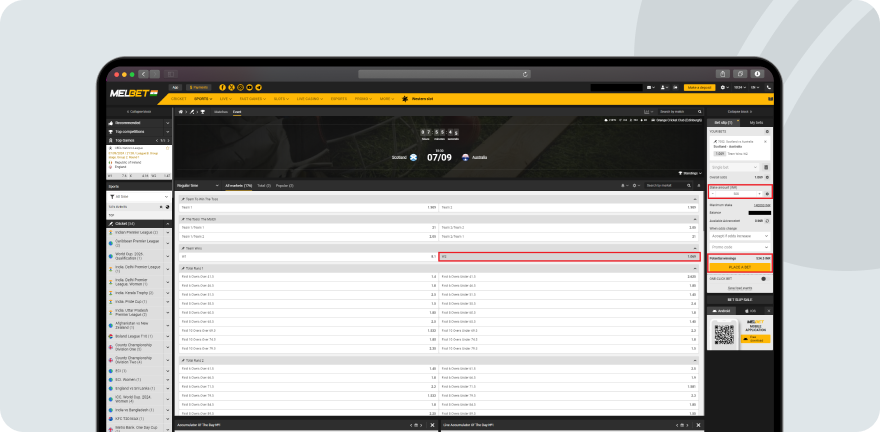Open the Sports menu dropdown
Viewport: 880px width, 432px height.
pyautogui.click(x=203, y=99)
